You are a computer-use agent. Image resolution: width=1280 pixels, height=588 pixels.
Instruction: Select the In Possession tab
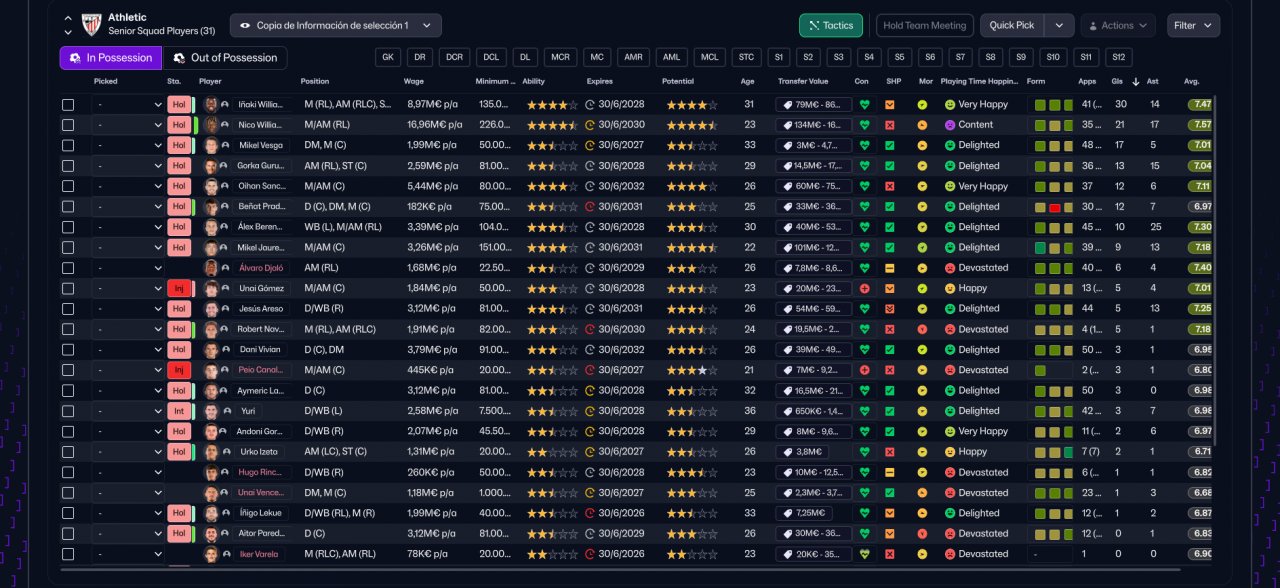pos(111,58)
